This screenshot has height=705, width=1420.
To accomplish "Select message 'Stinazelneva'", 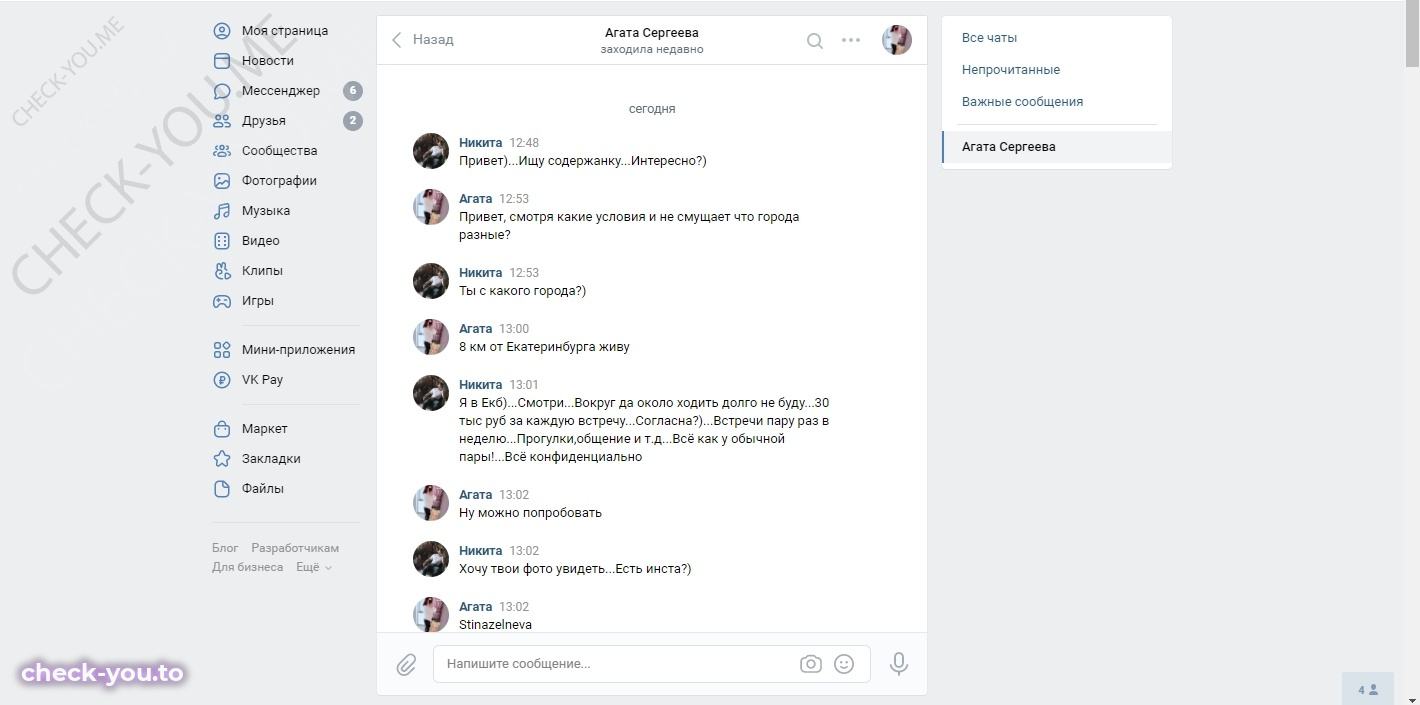I will (495, 625).
